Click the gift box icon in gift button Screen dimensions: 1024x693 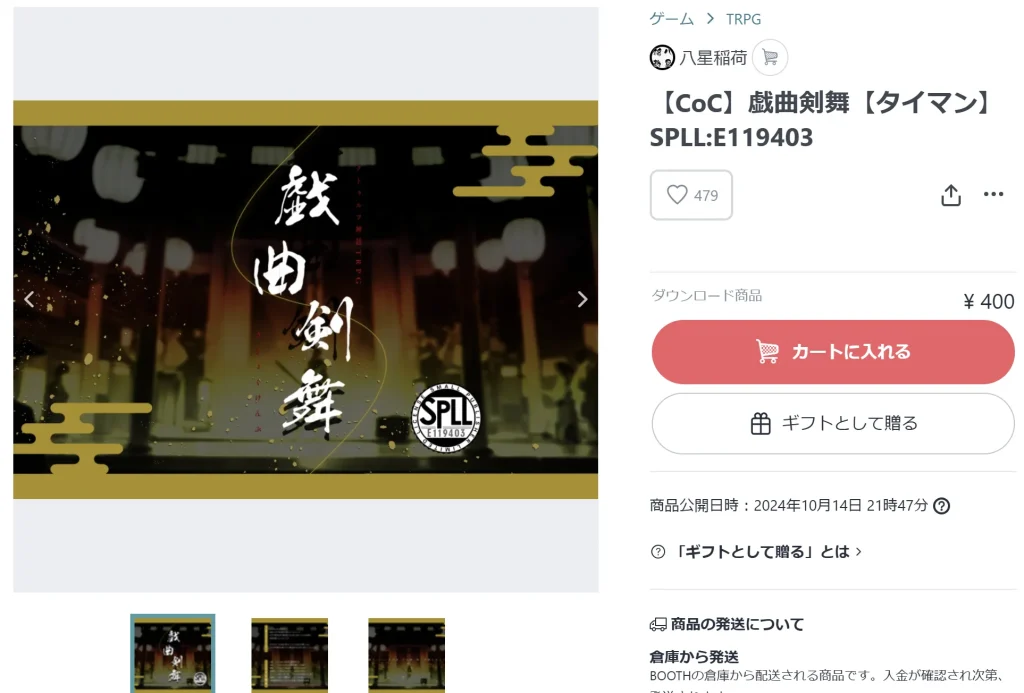pyautogui.click(x=760, y=423)
